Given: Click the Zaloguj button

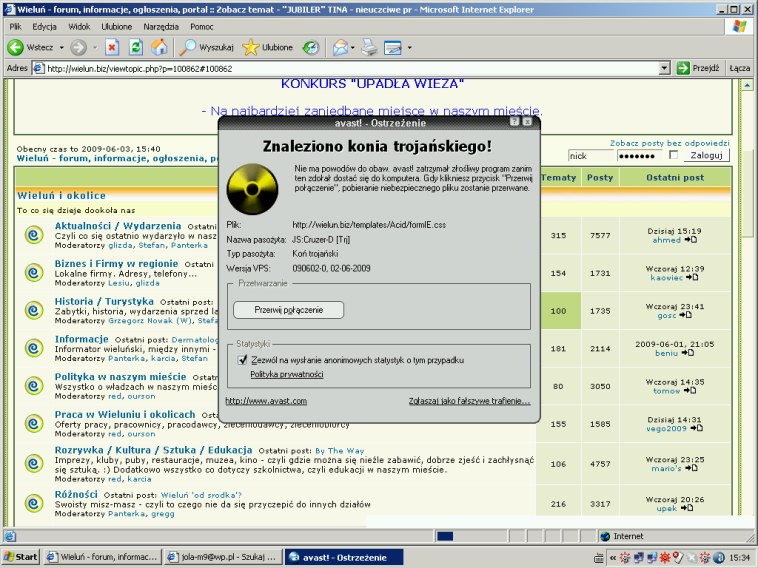Looking at the screenshot, I should pos(706,155).
